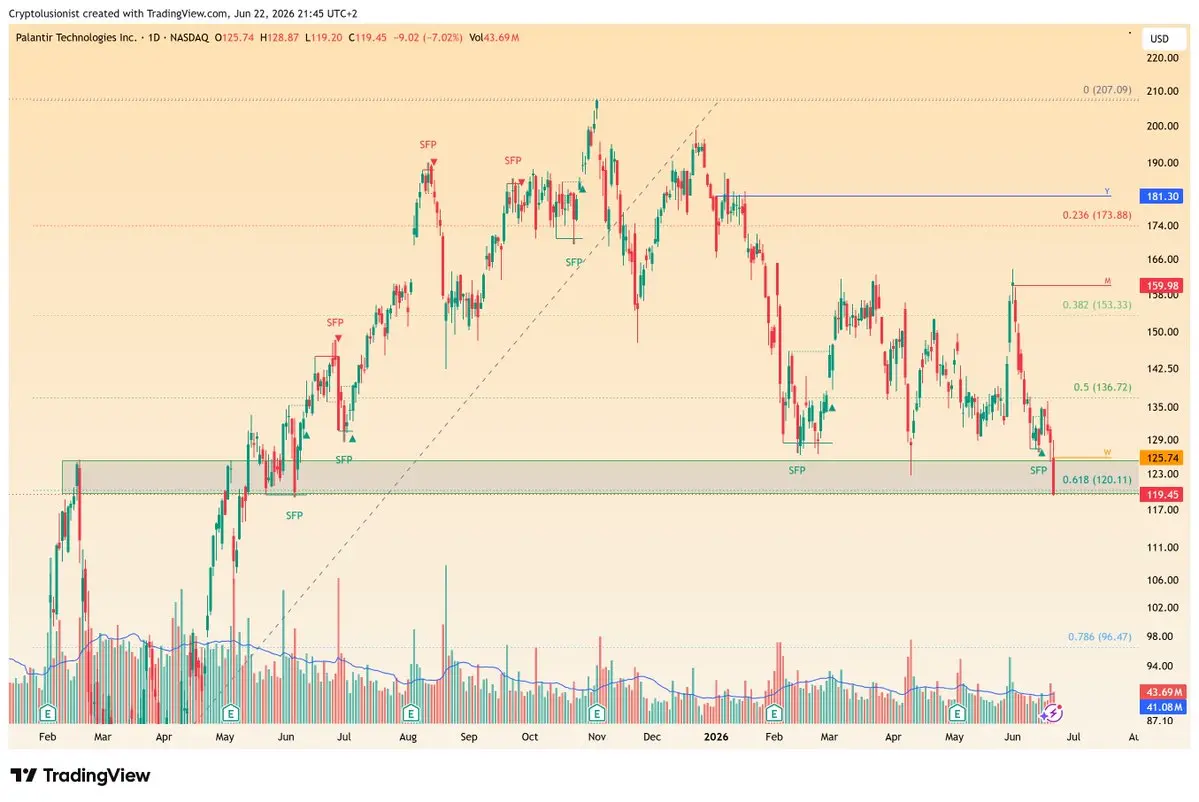Click the M marker on the red line

[1107, 281]
